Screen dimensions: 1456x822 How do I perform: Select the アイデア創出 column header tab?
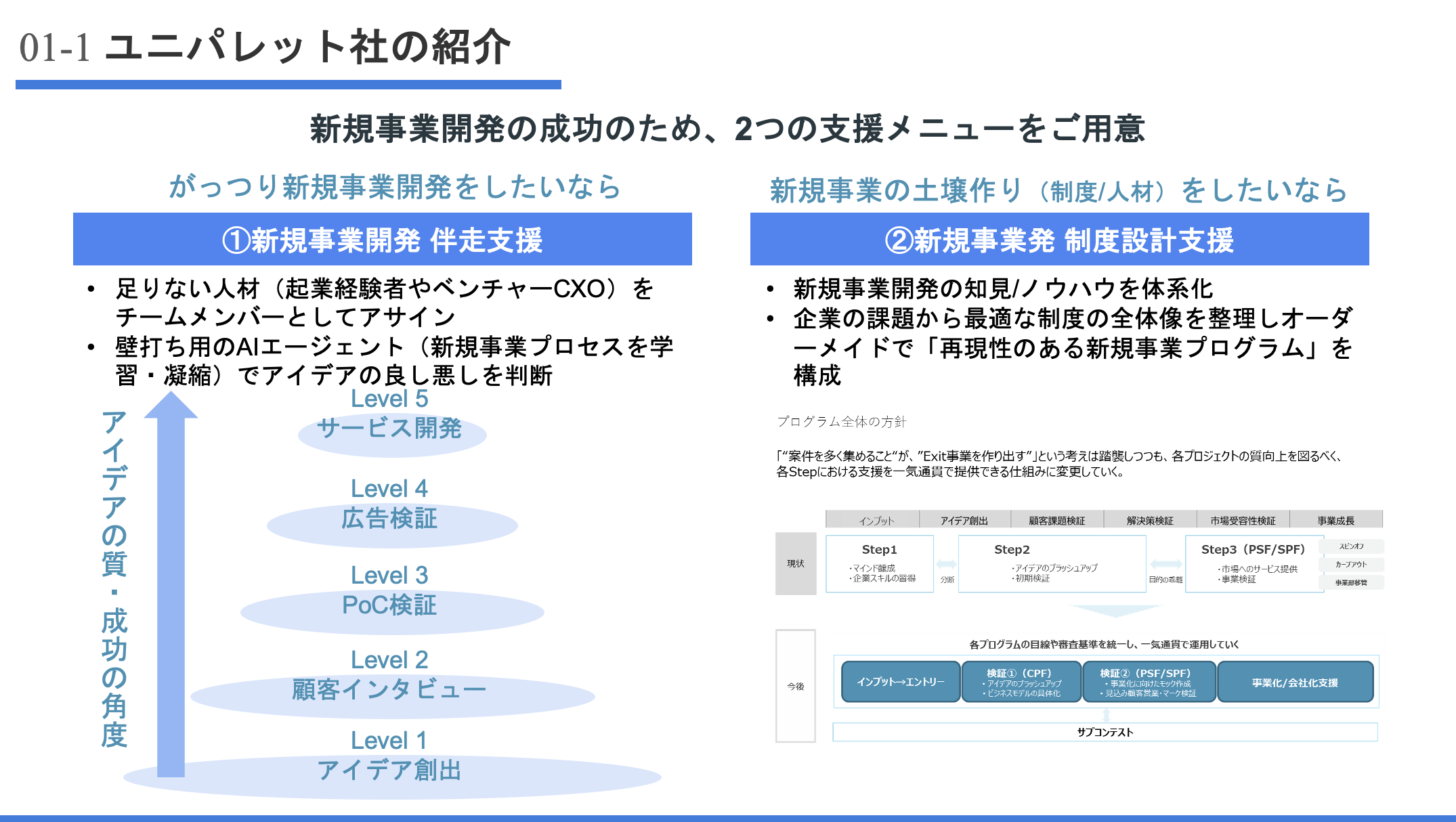point(964,520)
